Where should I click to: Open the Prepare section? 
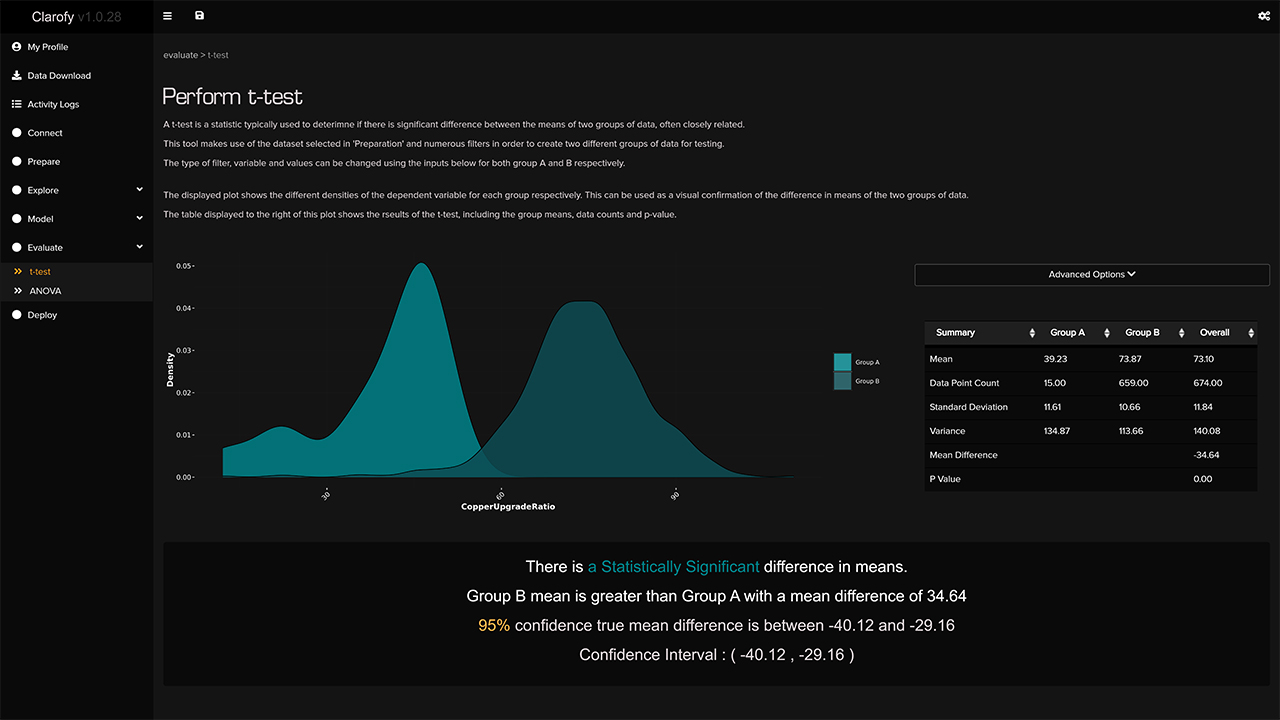[43, 162]
